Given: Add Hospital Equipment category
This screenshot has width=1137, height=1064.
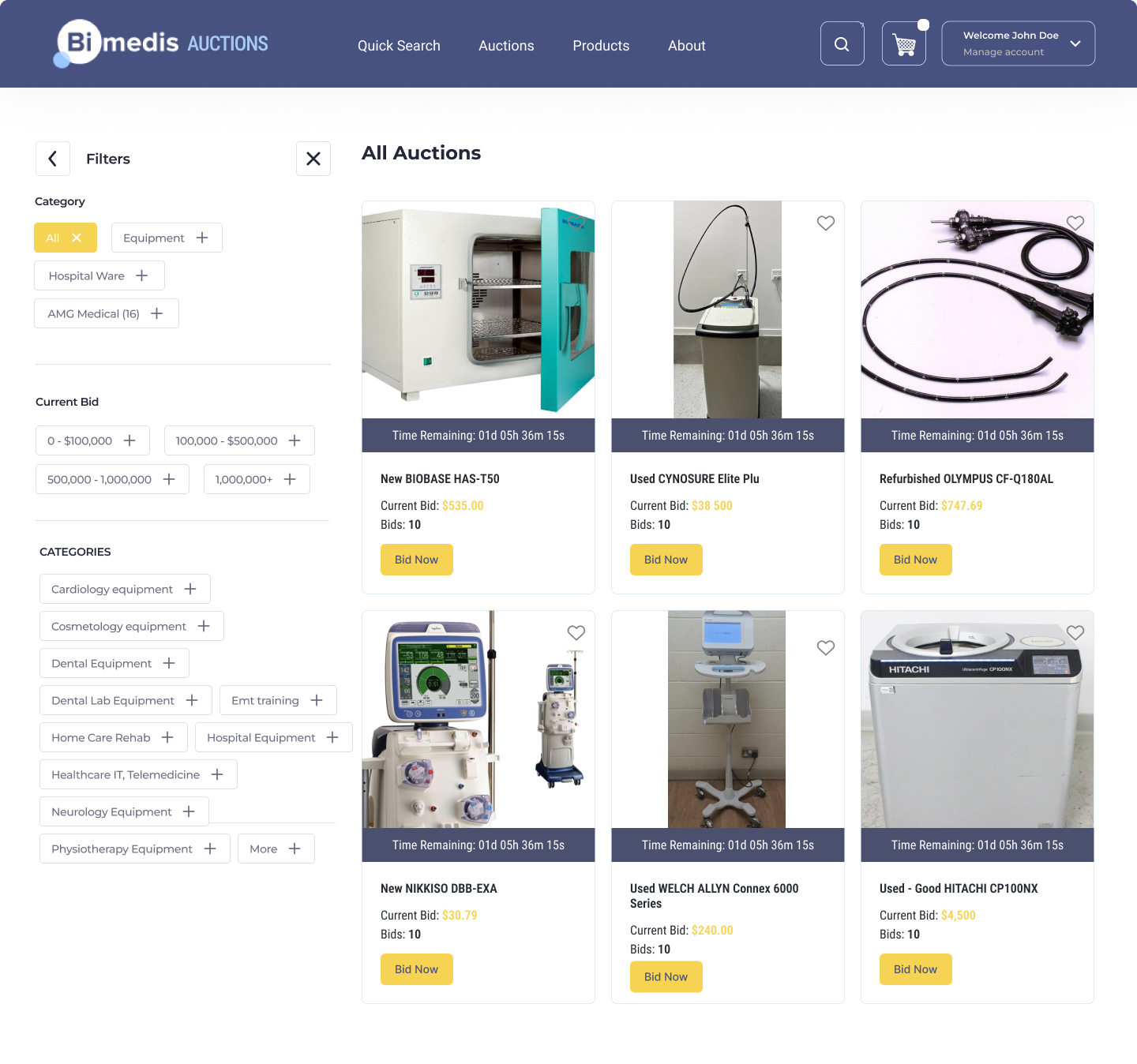Looking at the screenshot, I should pyautogui.click(x=274, y=737).
